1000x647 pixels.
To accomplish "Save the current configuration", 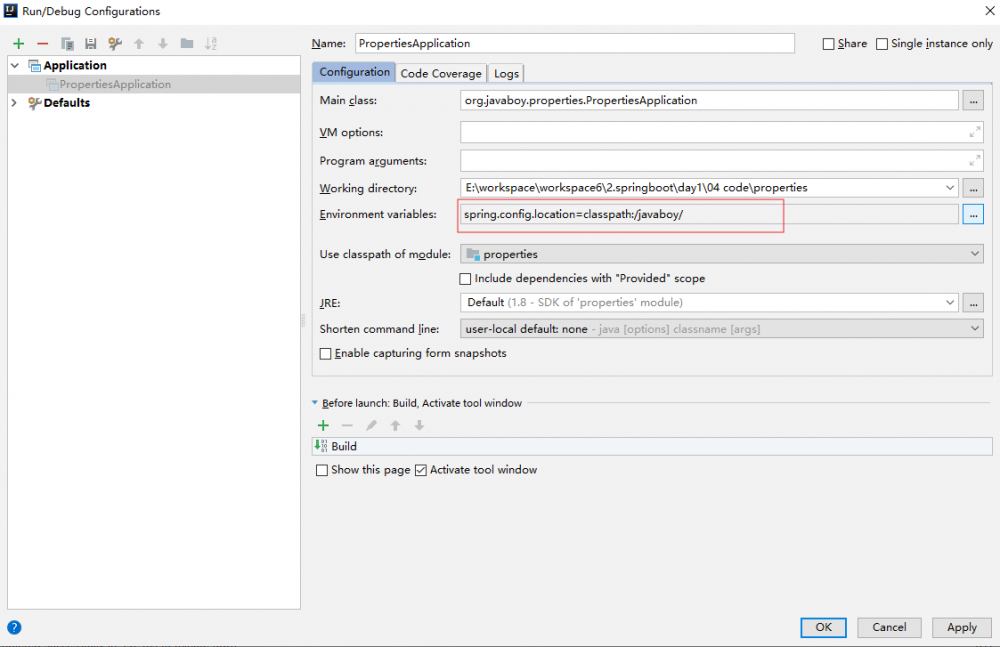I will pyautogui.click(x=89, y=43).
